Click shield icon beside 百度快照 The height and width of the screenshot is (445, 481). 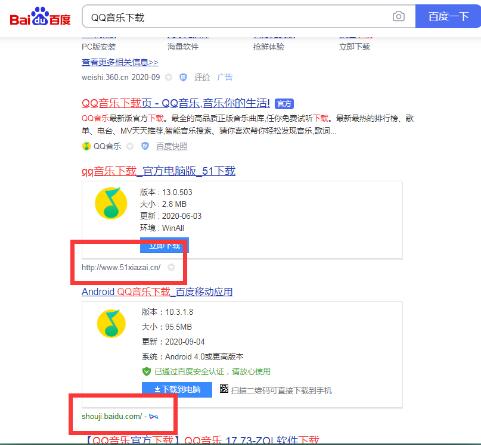pyautogui.click(x=145, y=146)
